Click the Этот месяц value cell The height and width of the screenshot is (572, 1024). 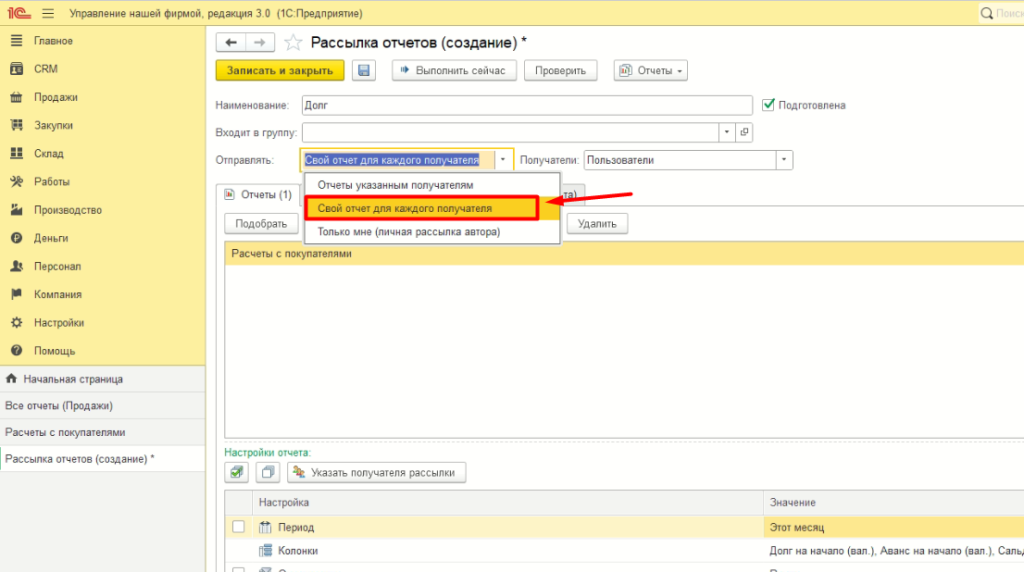coord(893,527)
